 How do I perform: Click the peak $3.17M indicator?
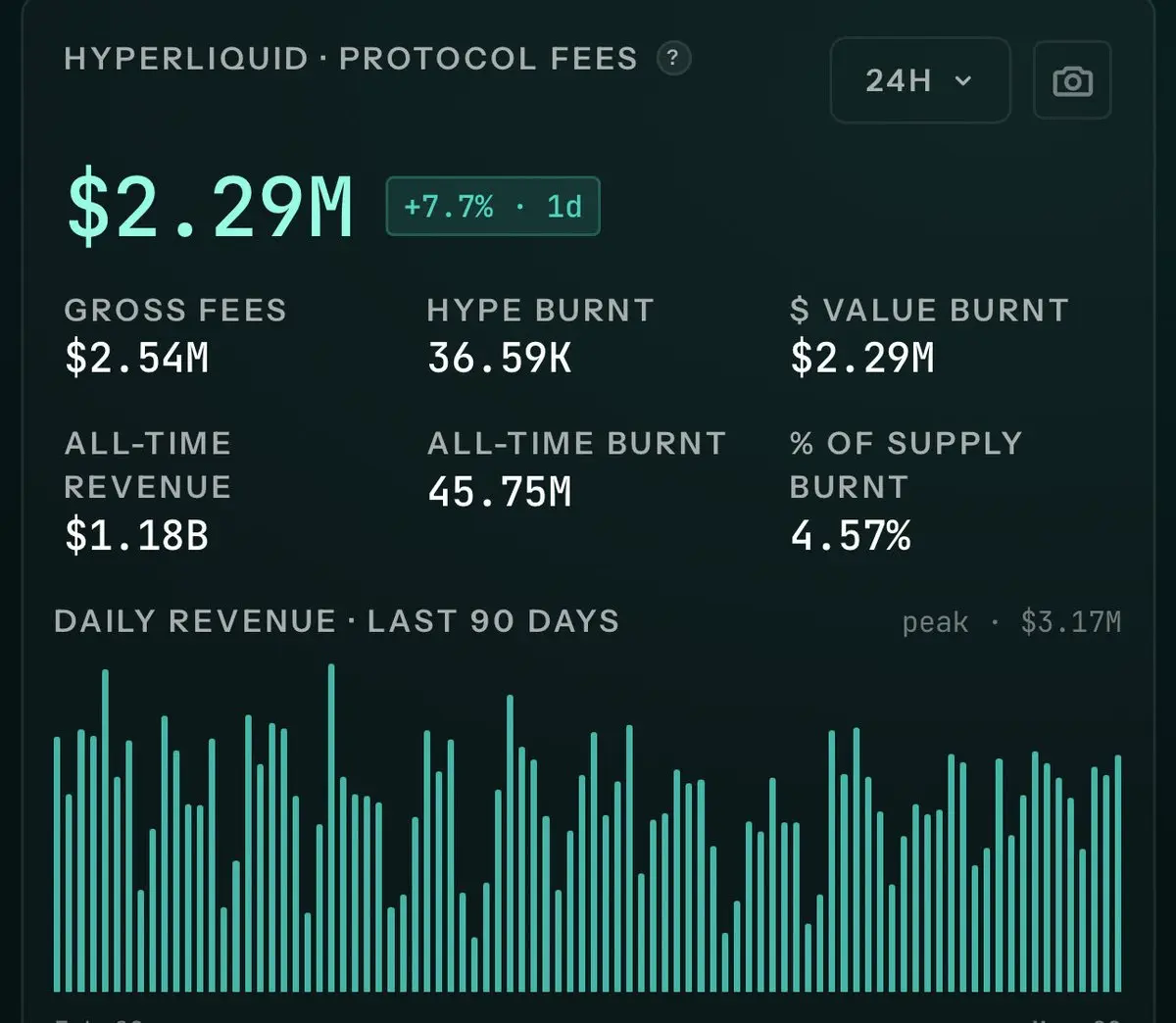point(1011,623)
